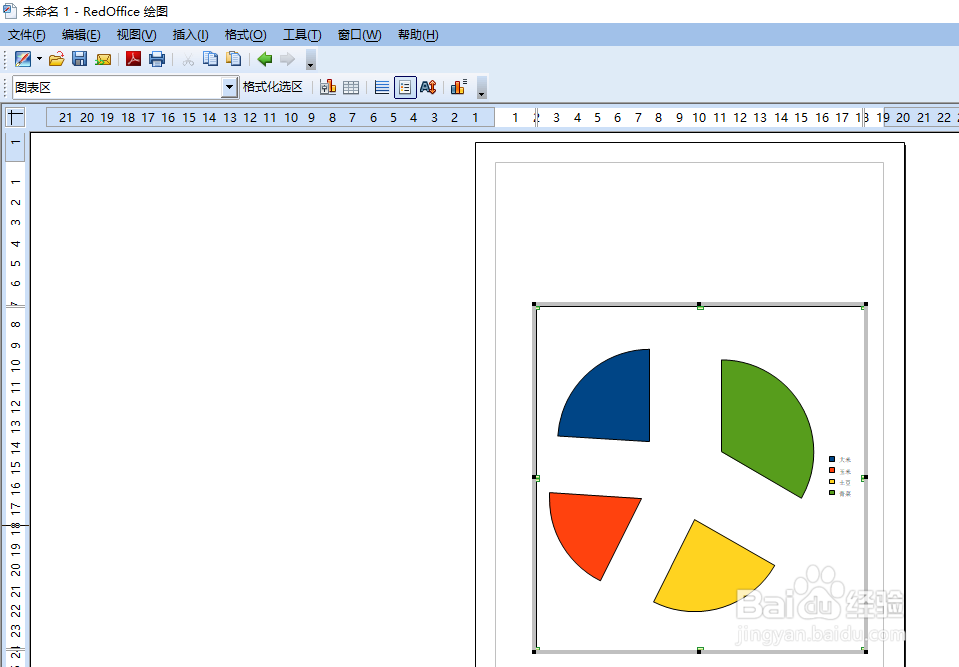Toggle Scale Text icon

[428, 87]
